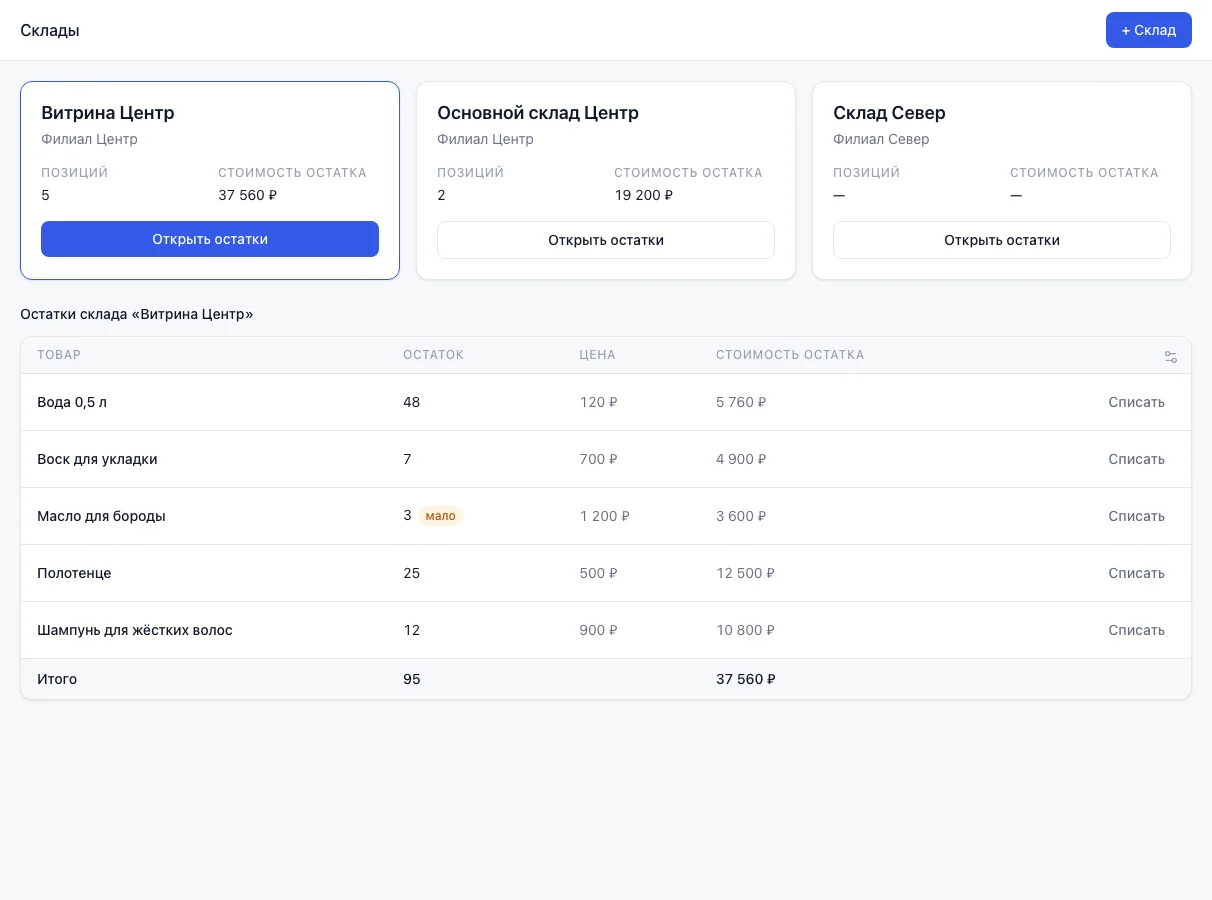Open stock for Основной склад Центр
This screenshot has height=900, width=1212.
point(606,240)
